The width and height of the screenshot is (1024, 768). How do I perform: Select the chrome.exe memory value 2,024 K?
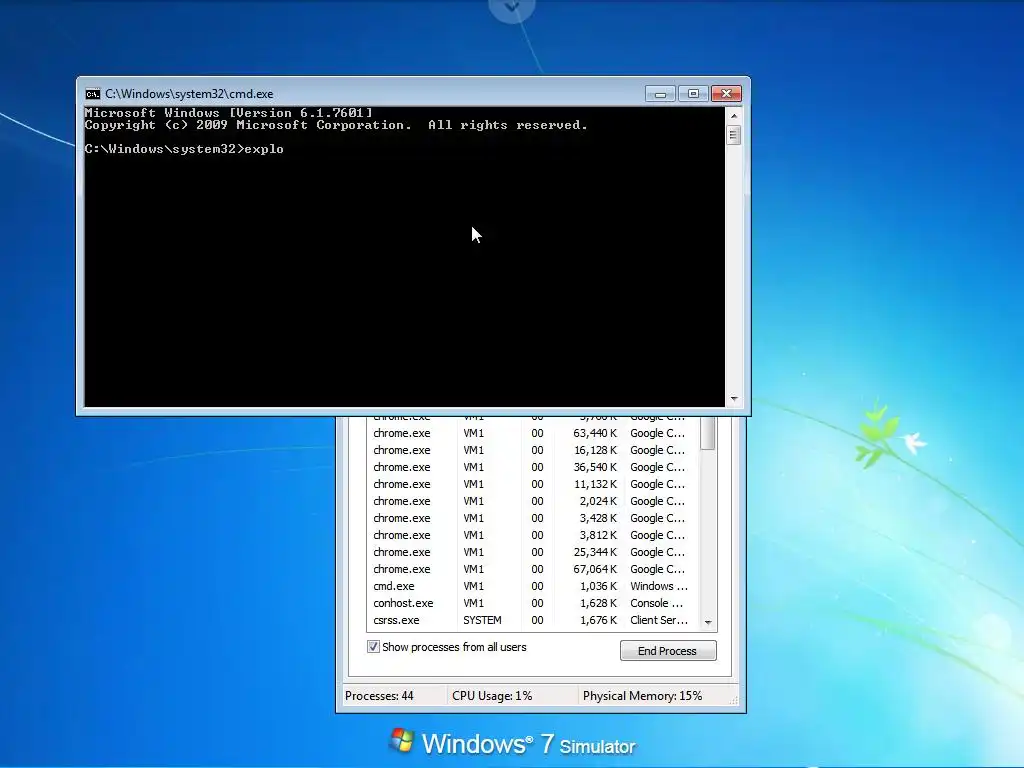[598, 501]
